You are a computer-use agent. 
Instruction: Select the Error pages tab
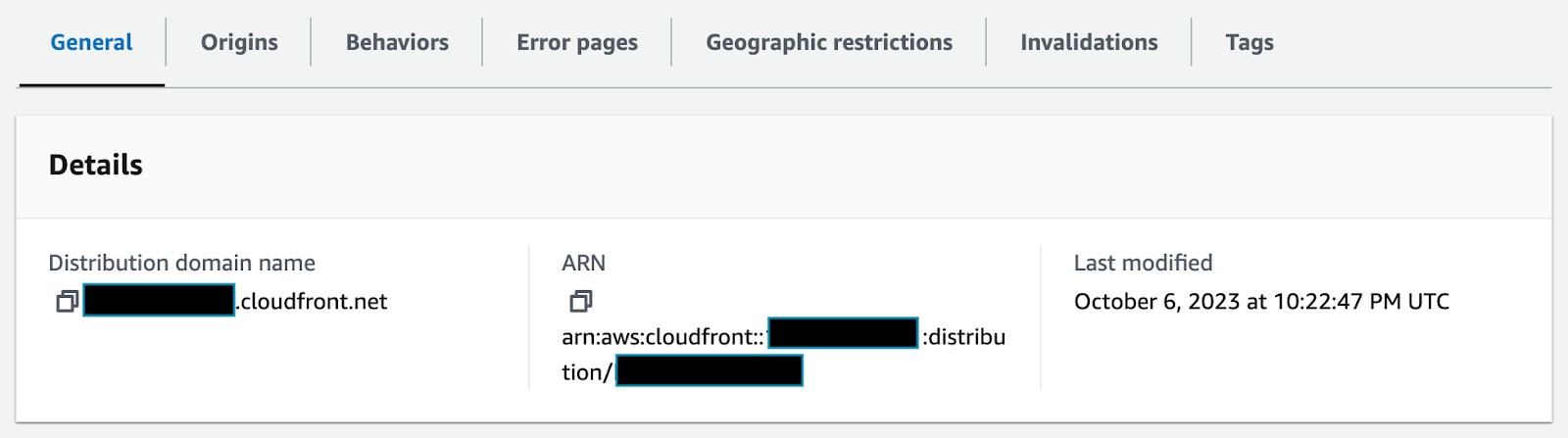pos(577,42)
